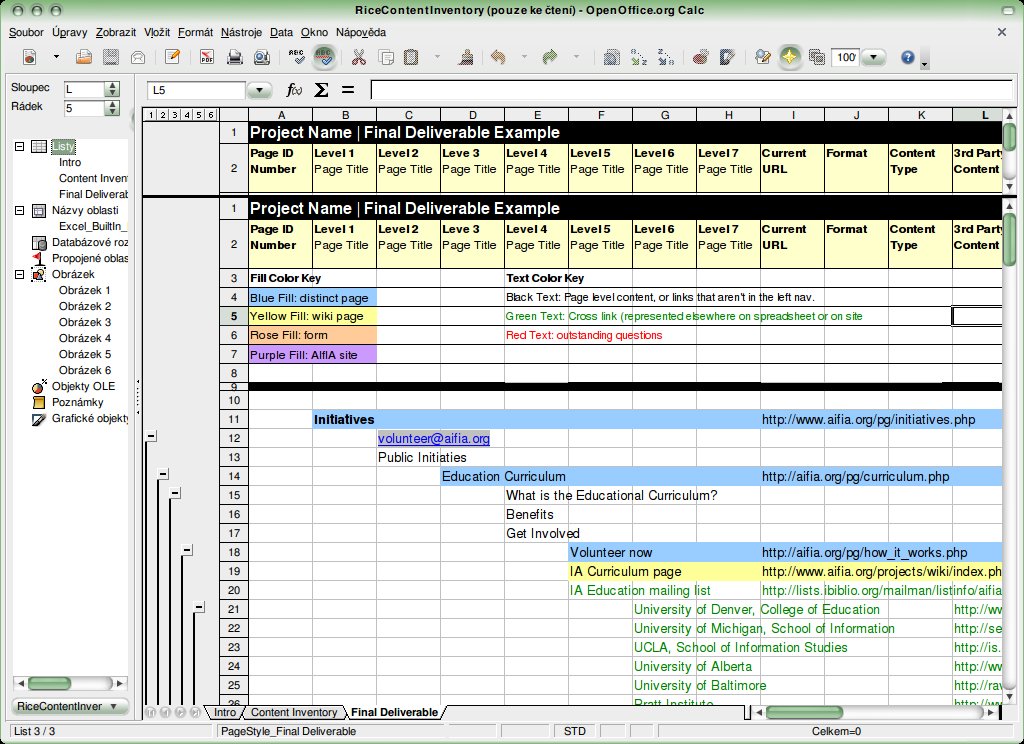Open the Soubor menu
Screen dimensions: 1024x744
tap(26, 32)
